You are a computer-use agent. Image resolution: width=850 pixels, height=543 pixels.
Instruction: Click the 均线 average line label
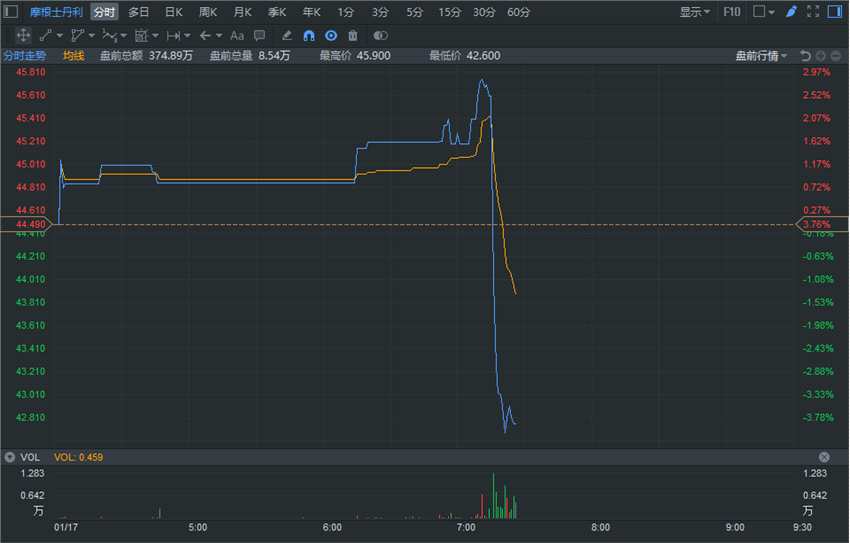(x=74, y=56)
